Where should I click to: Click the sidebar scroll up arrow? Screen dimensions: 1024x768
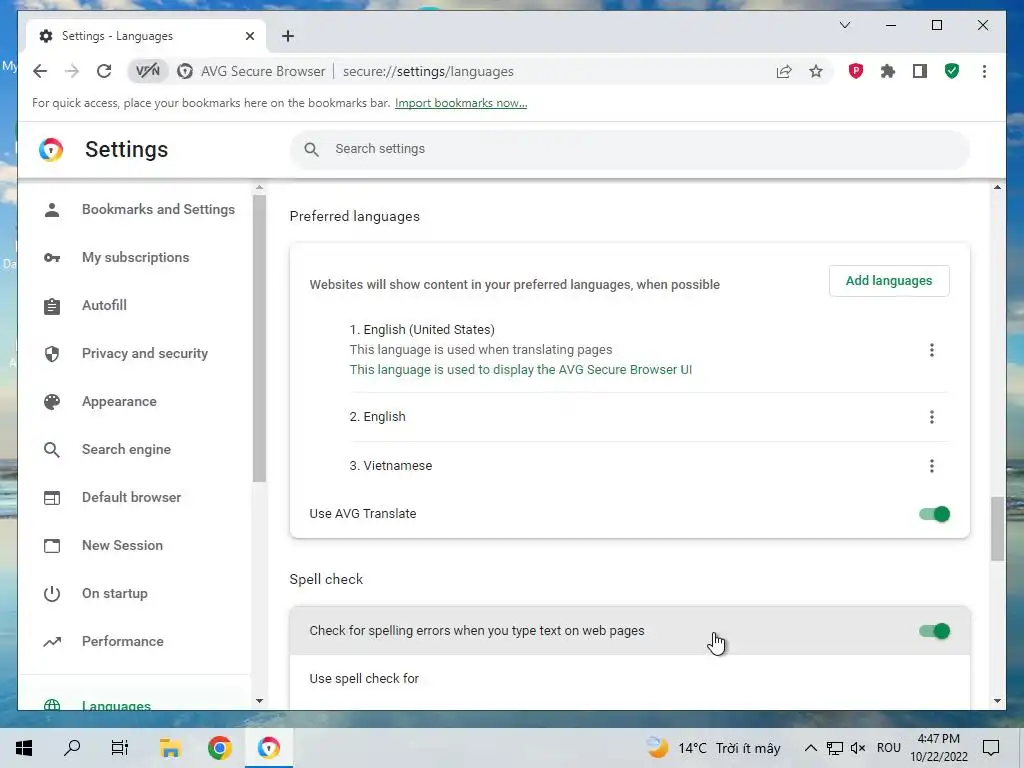[x=259, y=188]
